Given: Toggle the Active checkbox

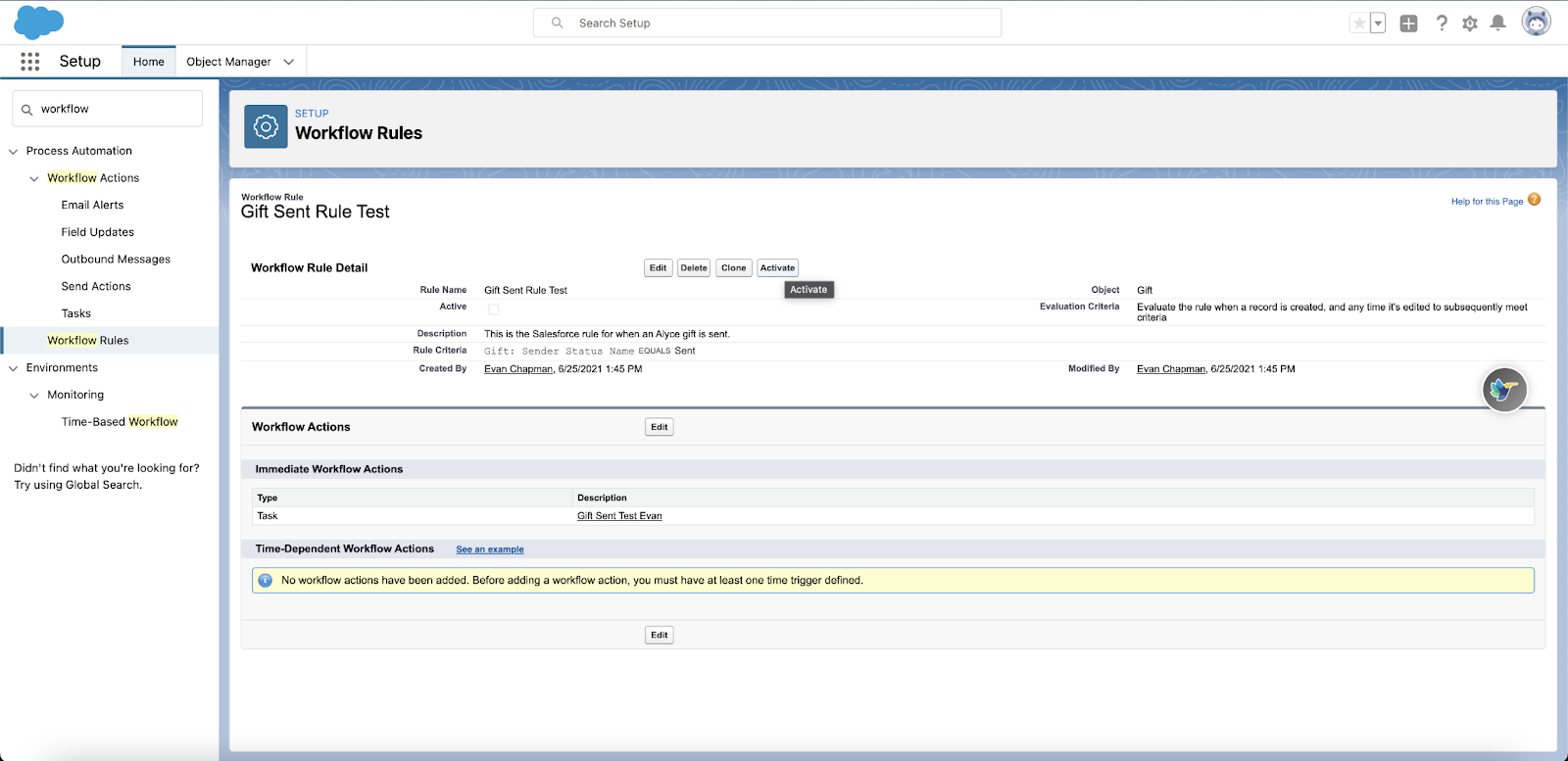Looking at the screenshot, I should (x=494, y=309).
